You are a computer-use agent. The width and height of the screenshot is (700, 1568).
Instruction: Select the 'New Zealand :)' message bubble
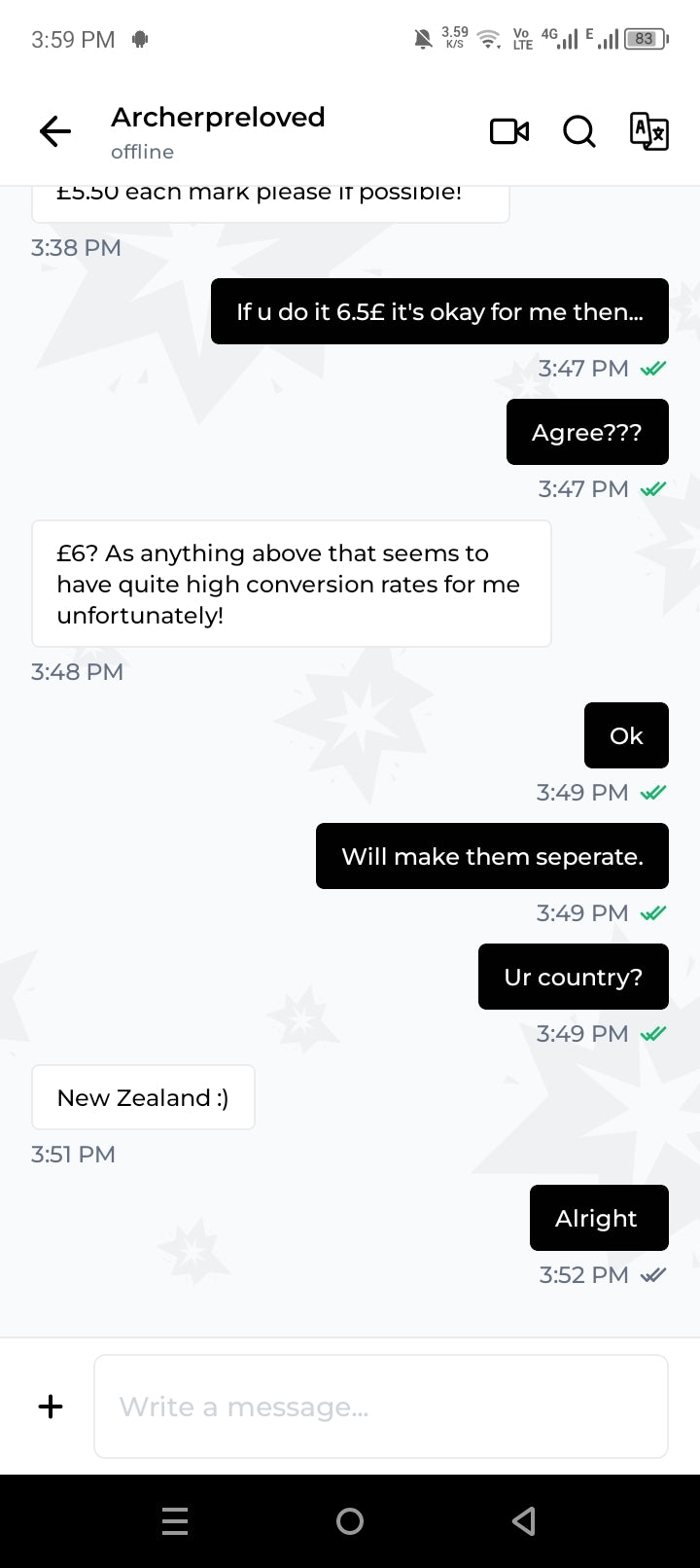pos(143,1097)
